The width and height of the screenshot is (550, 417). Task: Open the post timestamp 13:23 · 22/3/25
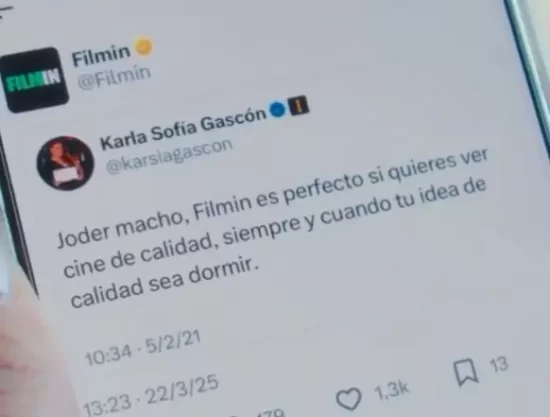tap(151, 396)
